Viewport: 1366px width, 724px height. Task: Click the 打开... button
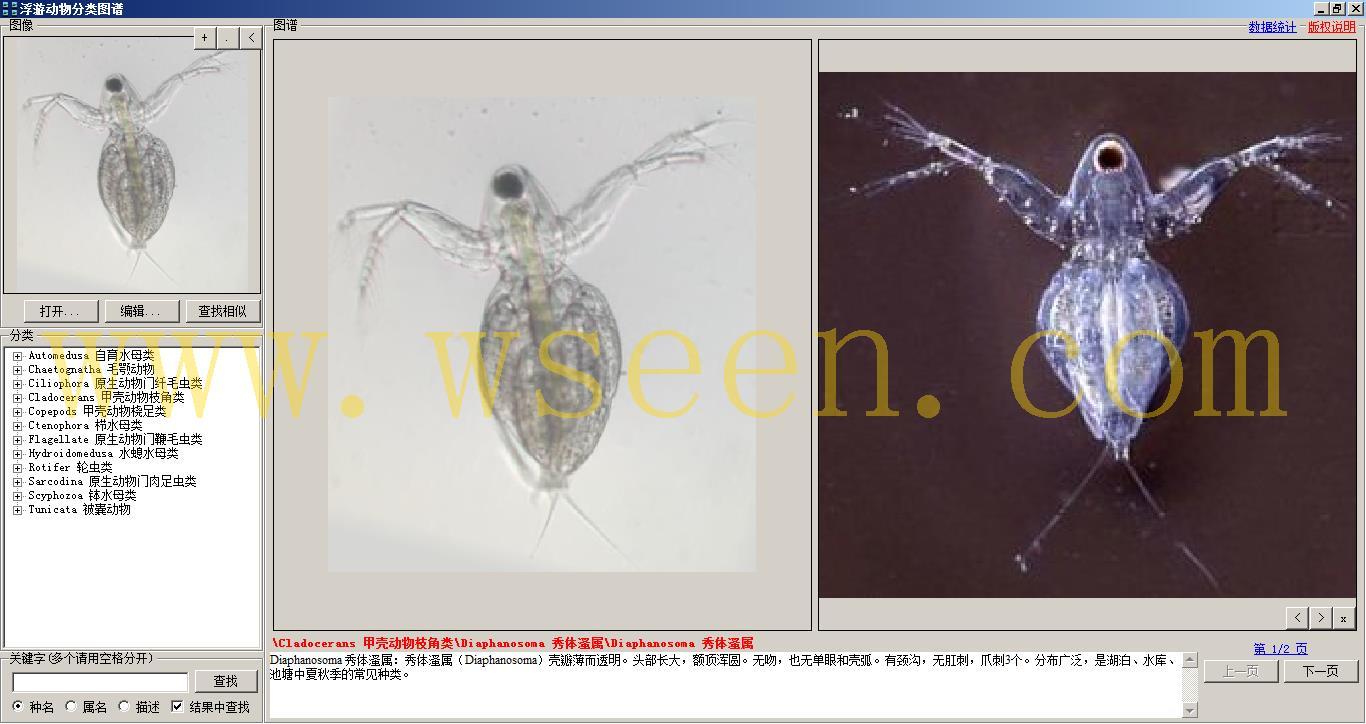tap(60, 311)
